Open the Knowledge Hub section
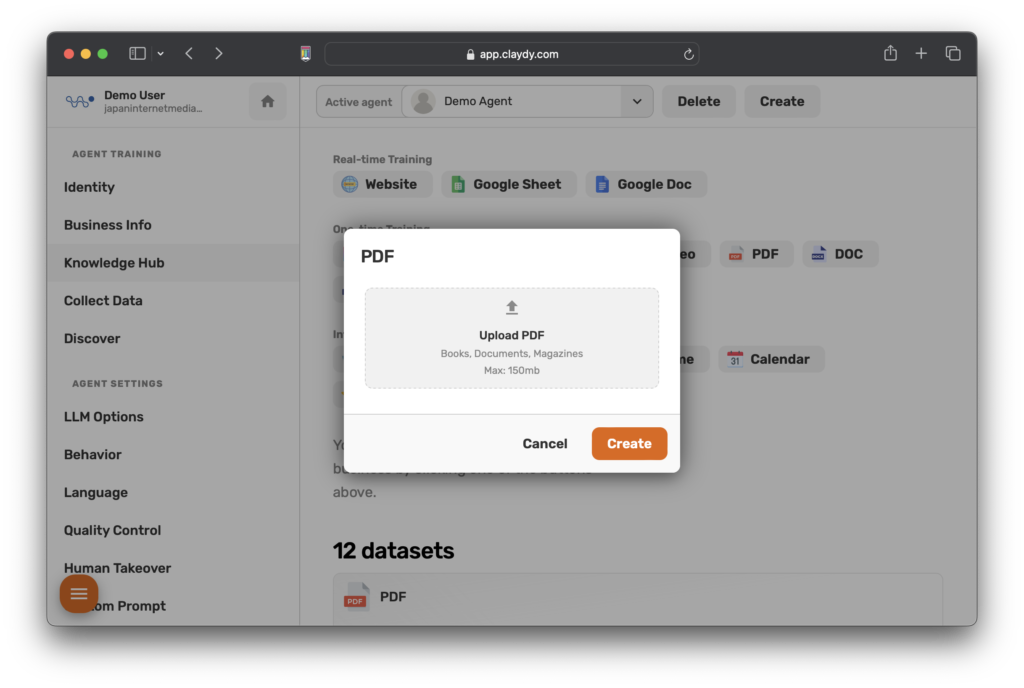This screenshot has height=688, width=1024. tap(114, 263)
